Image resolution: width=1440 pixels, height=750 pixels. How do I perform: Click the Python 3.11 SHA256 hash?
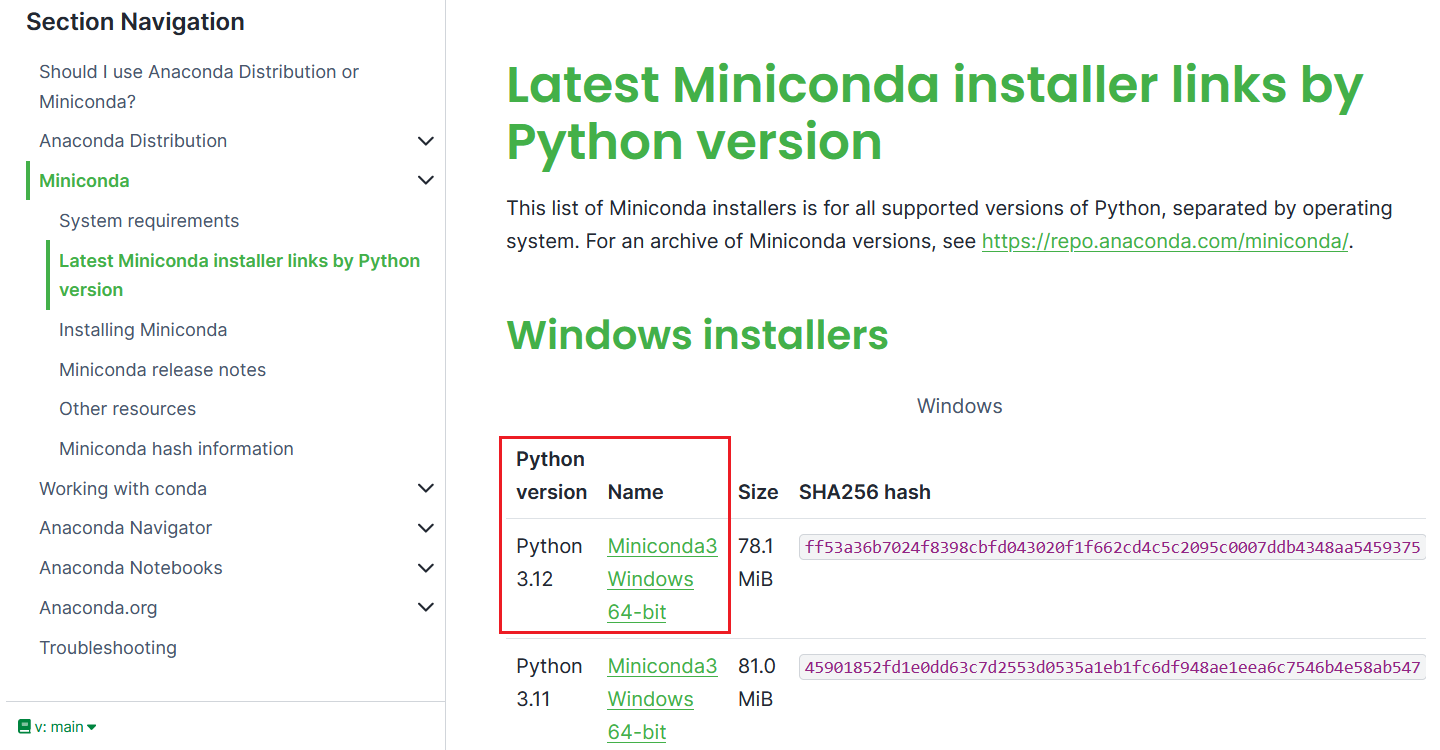tap(1112, 667)
